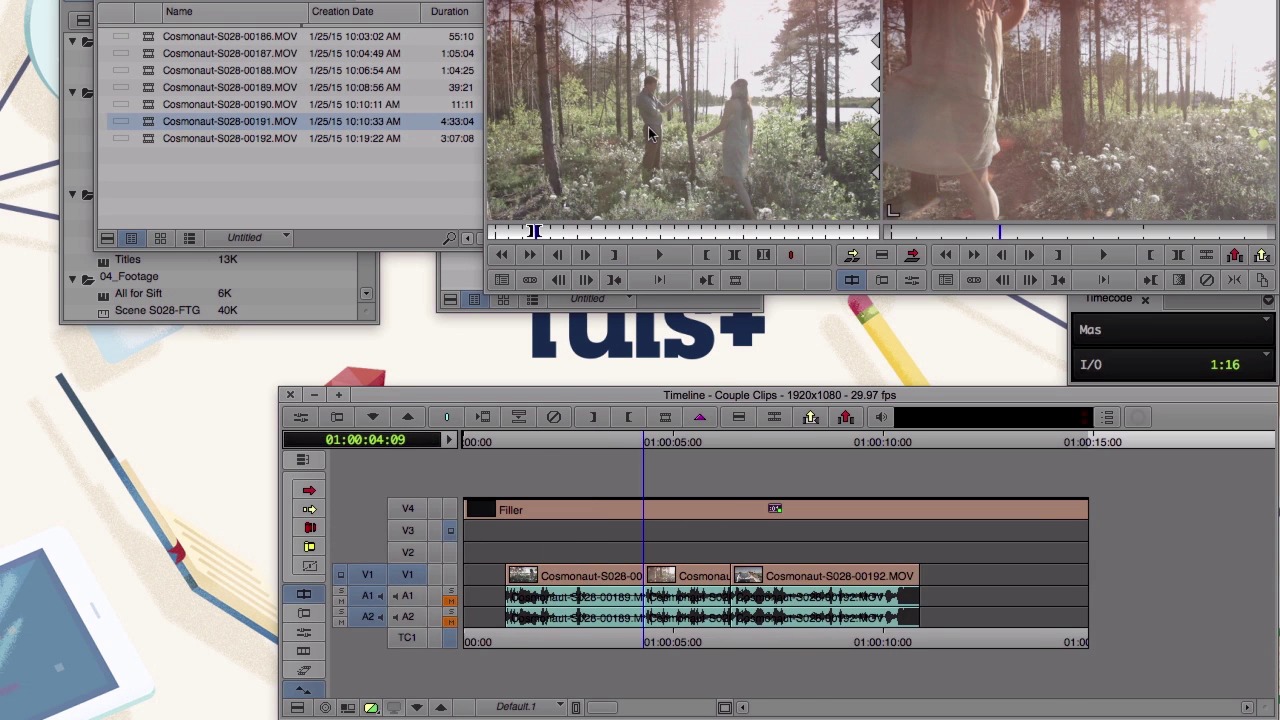Select red Segment Mode Lift/Overwrite arrow
The width and height of the screenshot is (1280, 720).
click(x=309, y=490)
